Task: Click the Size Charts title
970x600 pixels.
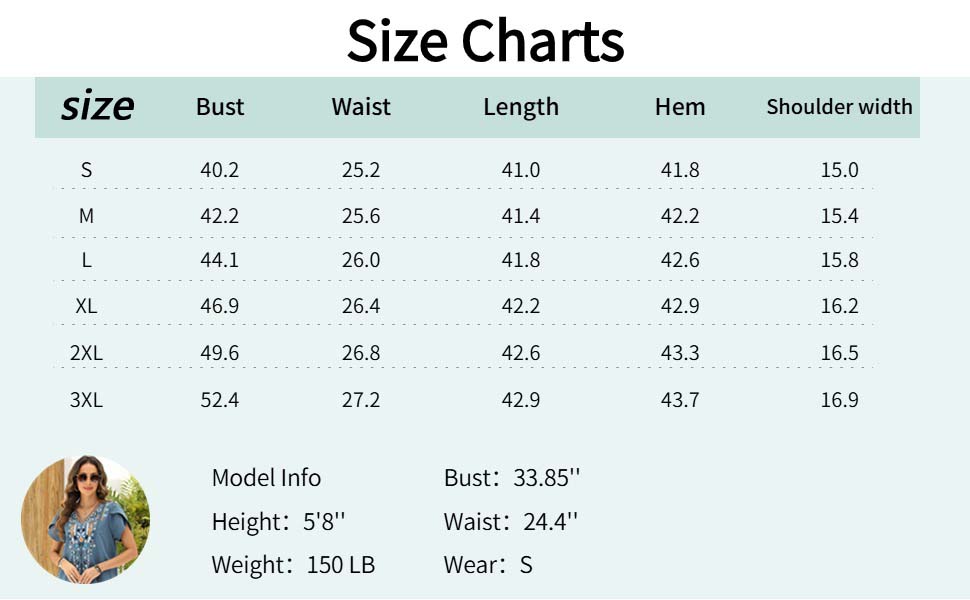Action: tap(485, 41)
